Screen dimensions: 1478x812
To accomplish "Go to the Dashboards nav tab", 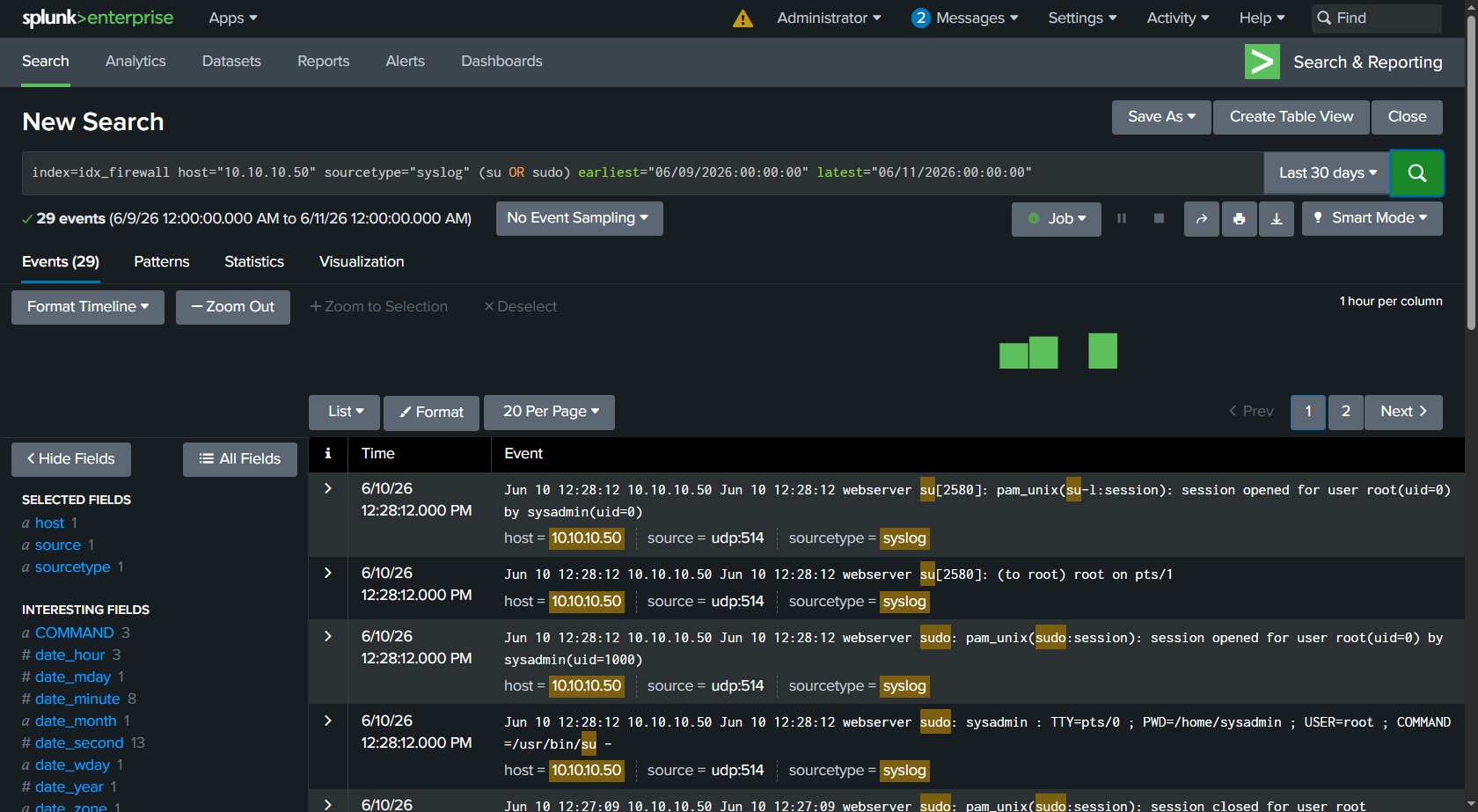I will 501,62.
